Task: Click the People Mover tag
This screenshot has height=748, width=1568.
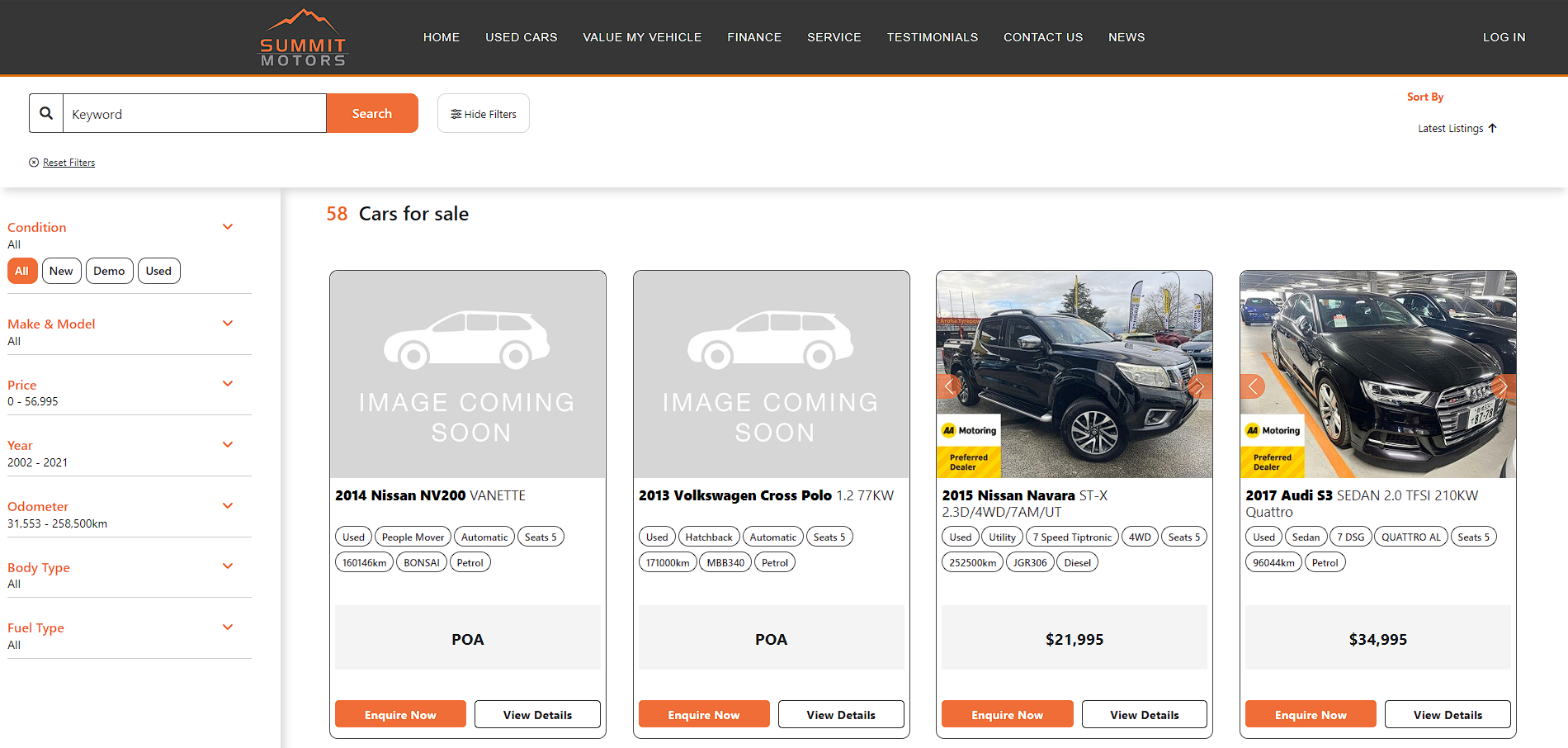Action: (x=413, y=537)
